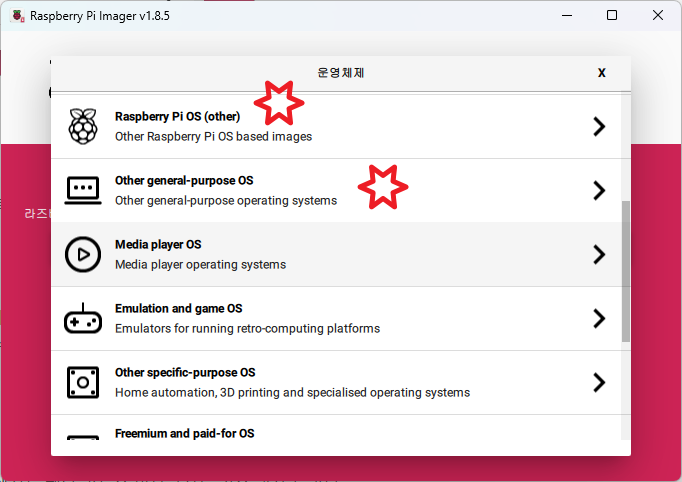
Task: Open the Raspberry Pi OS (other) entry
Action: (336, 126)
